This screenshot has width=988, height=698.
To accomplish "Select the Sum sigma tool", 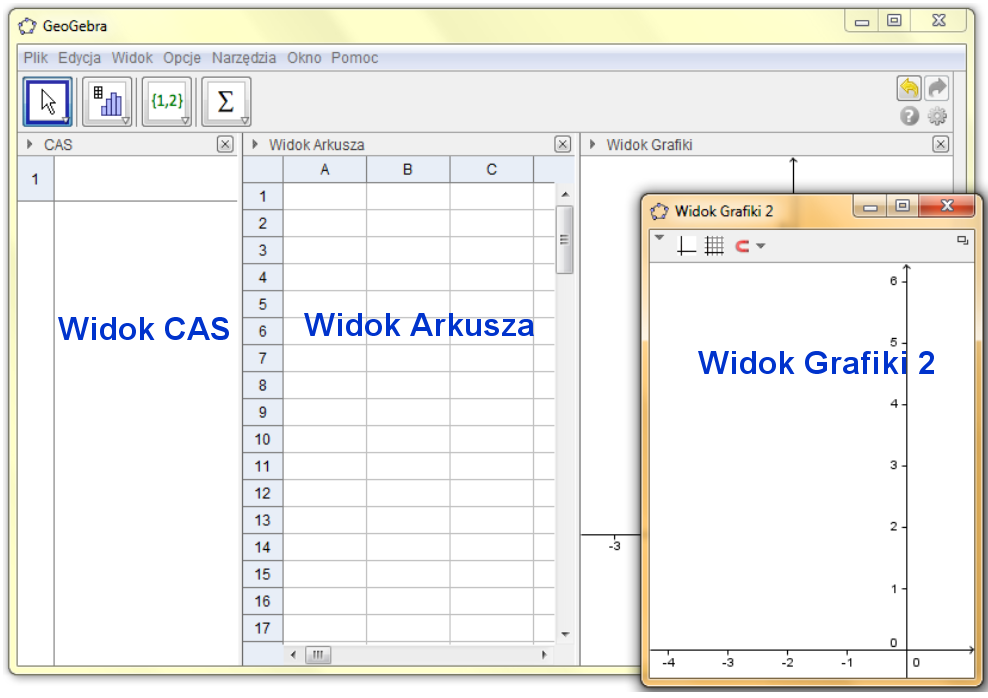I will pyautogui.click(x=226, y=101).
